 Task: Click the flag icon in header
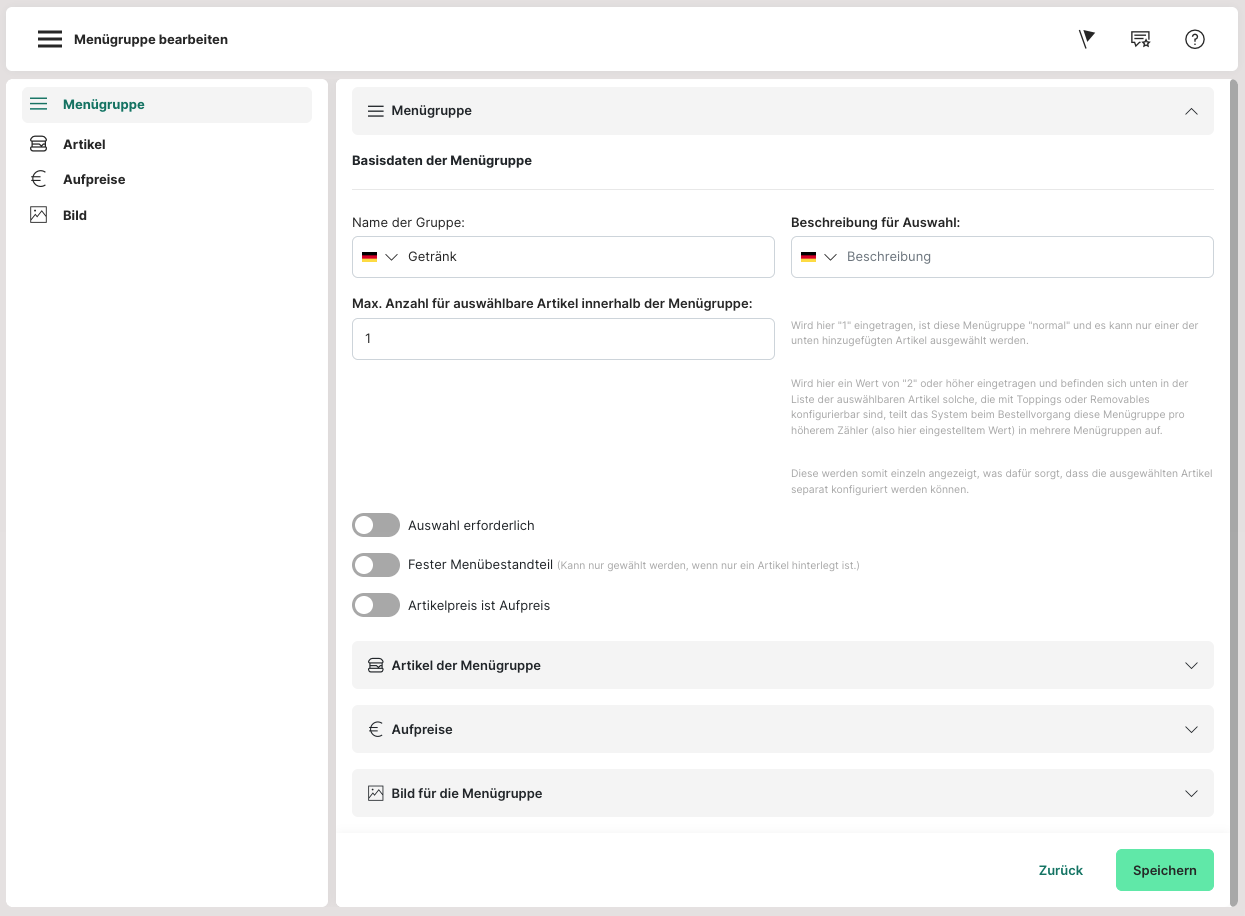tap(1087, 39)
